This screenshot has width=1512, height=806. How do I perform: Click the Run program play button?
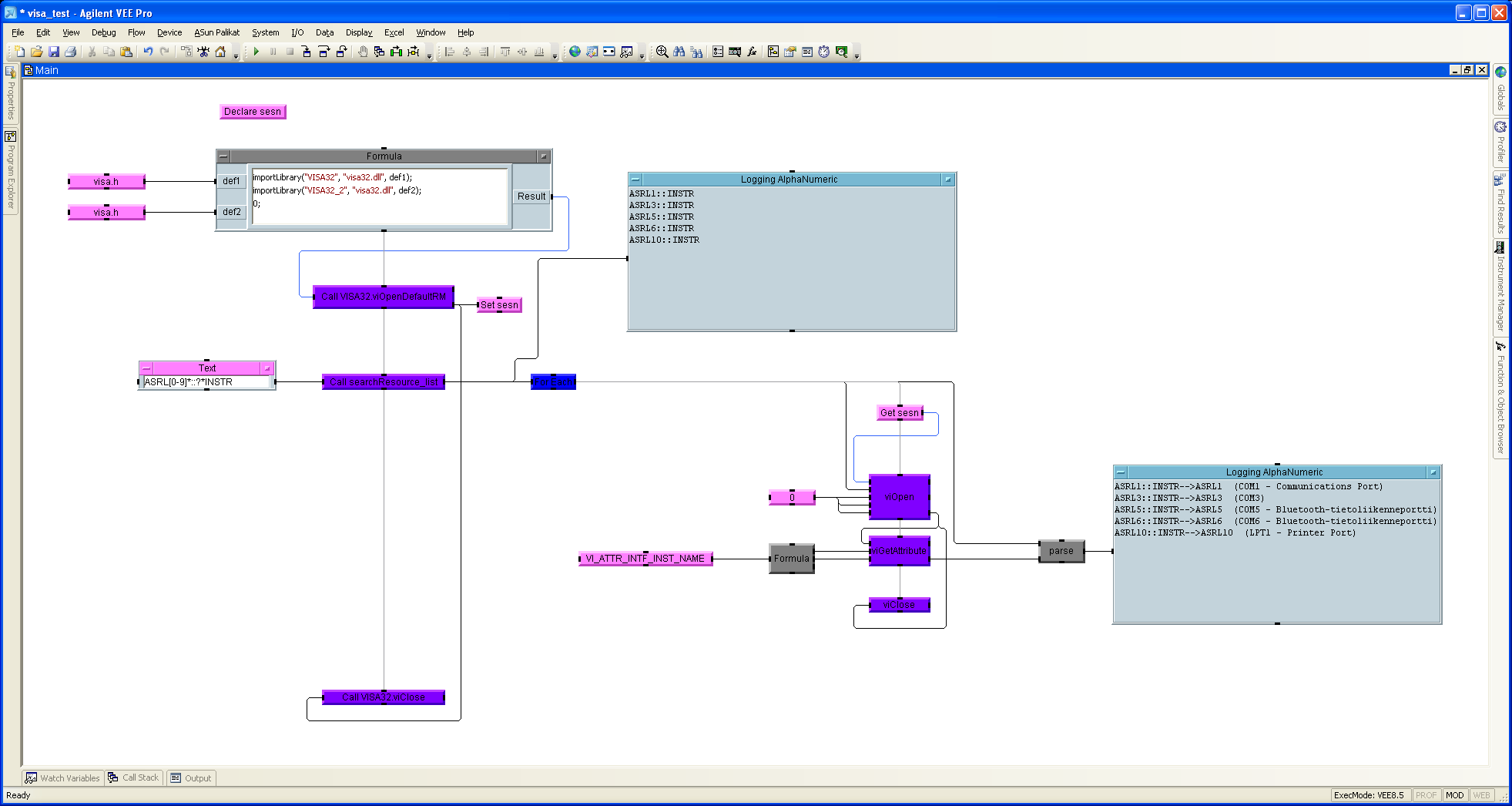click(x=256, y=52)
